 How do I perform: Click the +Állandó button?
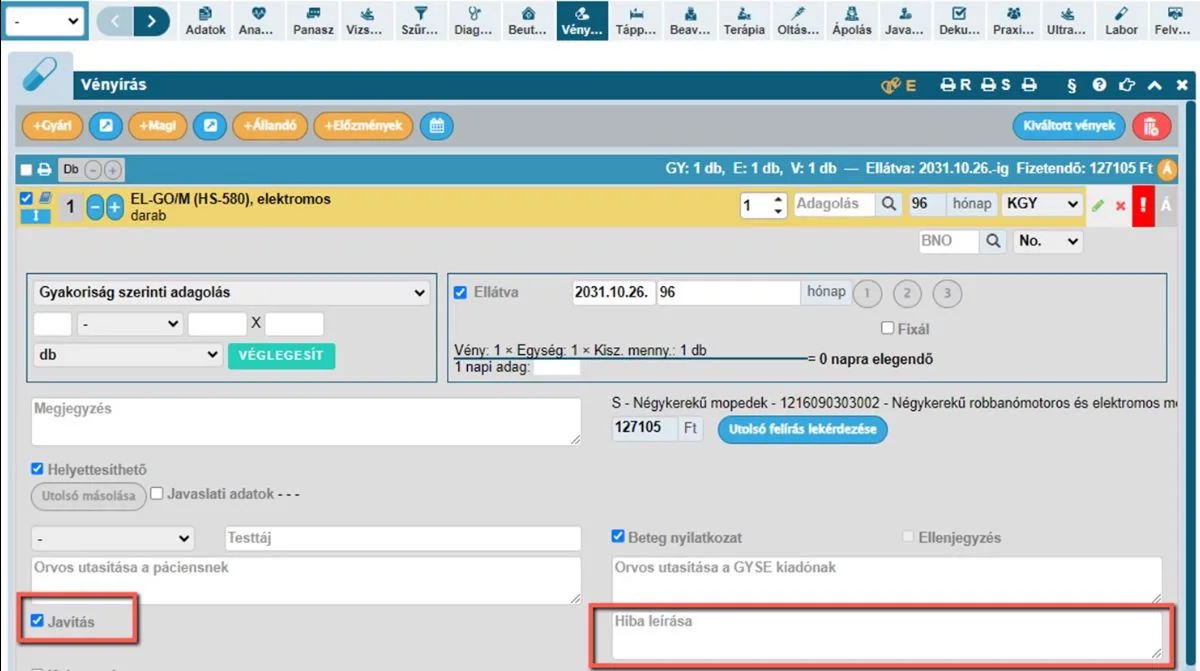click(x=270, y=126)
